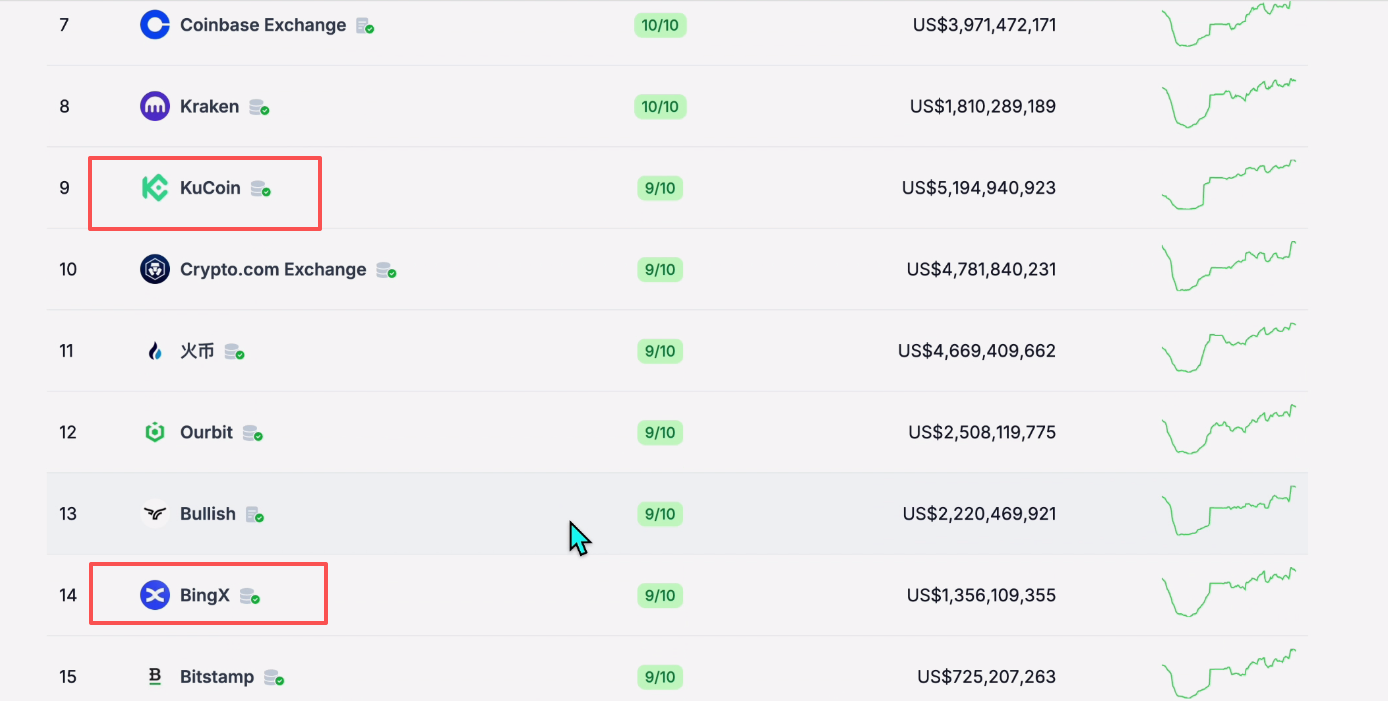Open the Coinbase Exchange link

[x=263, y=25]
